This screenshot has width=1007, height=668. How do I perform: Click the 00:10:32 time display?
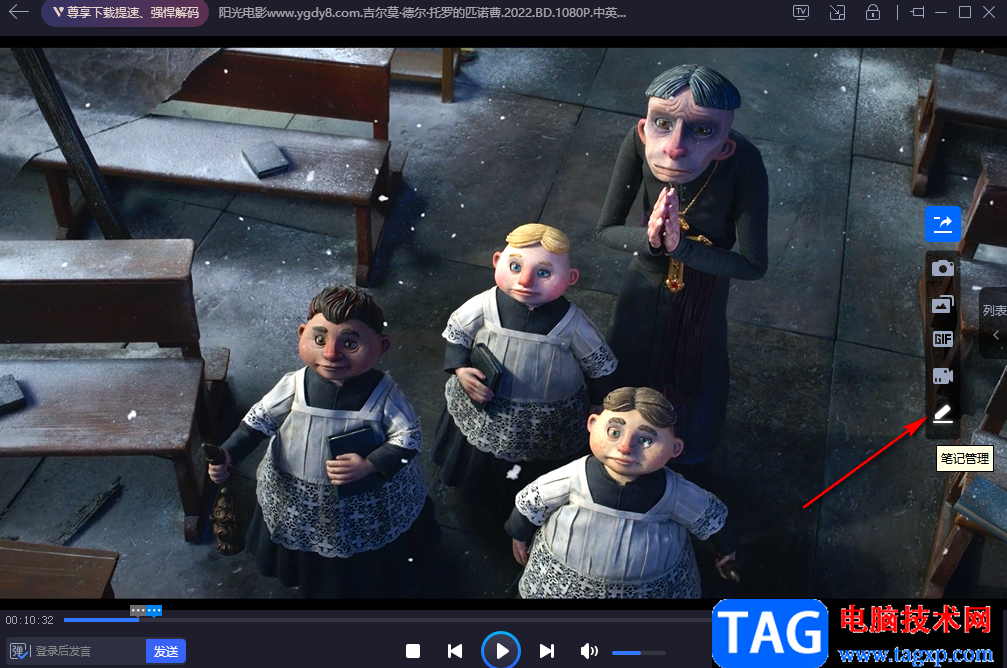30,620
